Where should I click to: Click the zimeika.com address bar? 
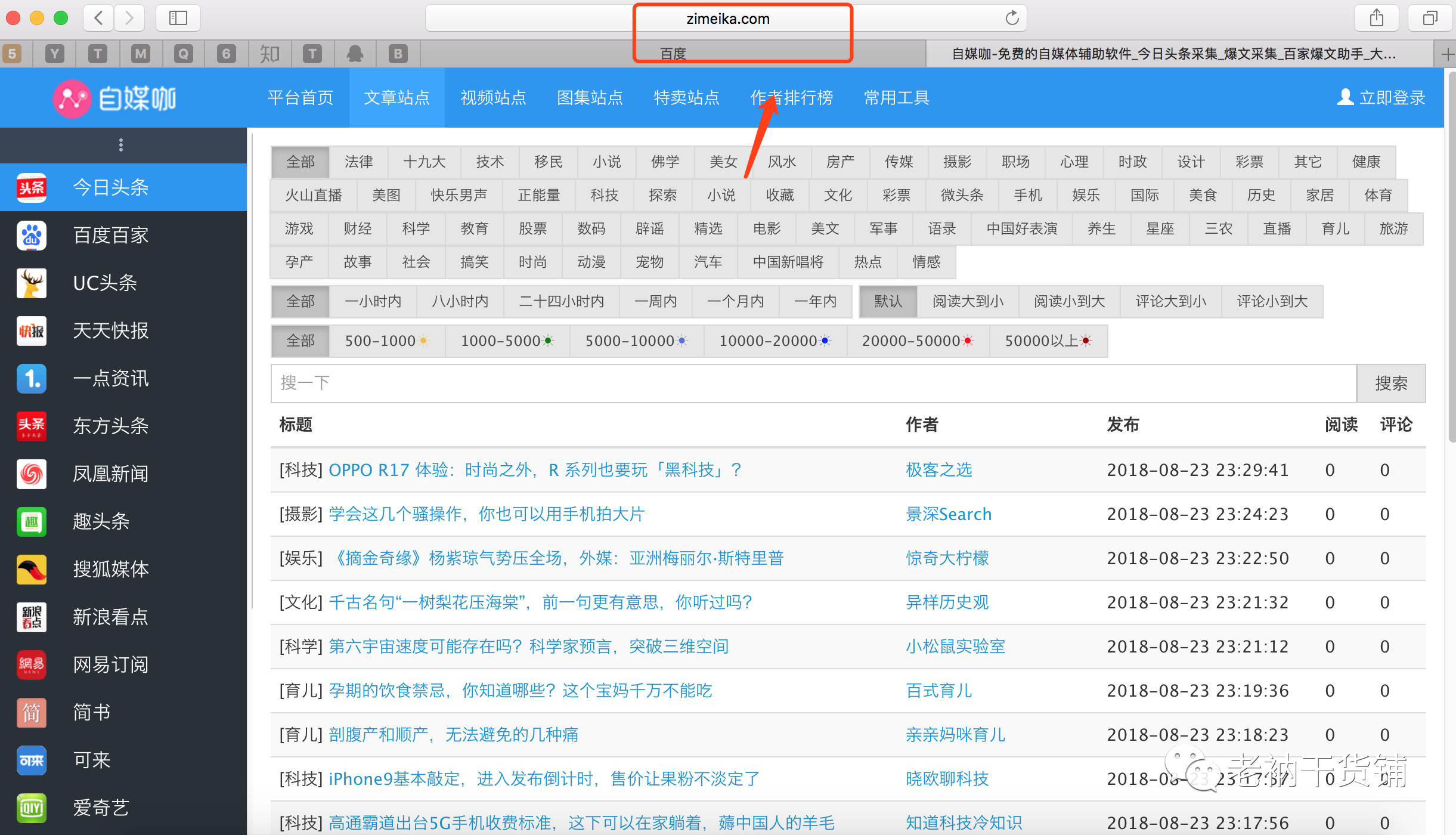pyautogui.click(x=726, y=18)
